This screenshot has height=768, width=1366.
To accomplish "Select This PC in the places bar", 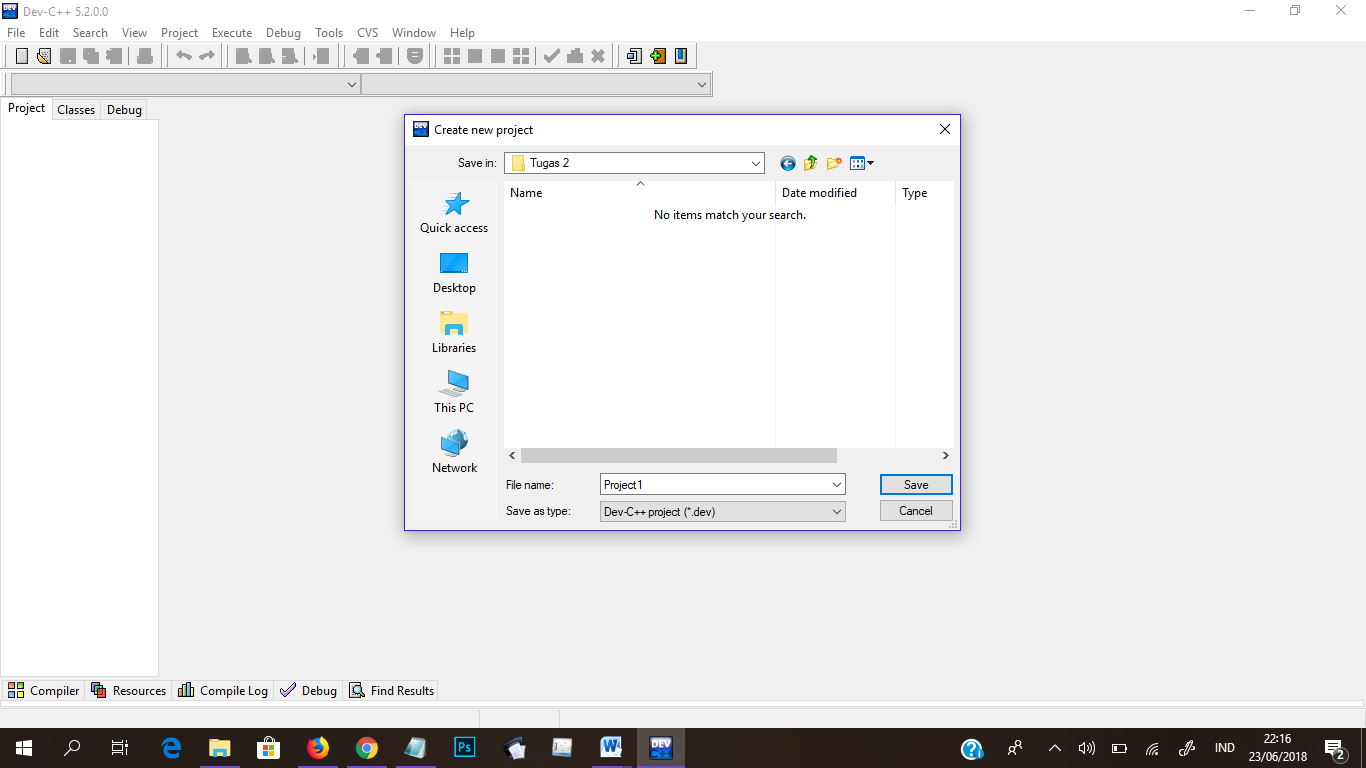I will point(454,393).
